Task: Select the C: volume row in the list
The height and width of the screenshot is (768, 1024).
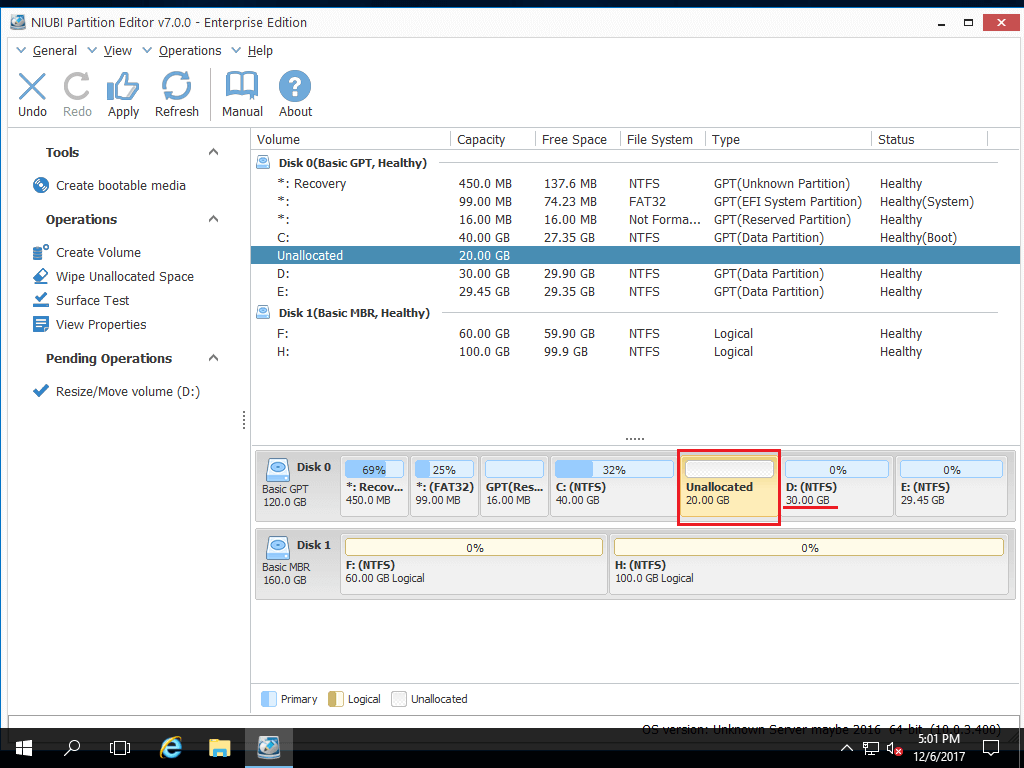Action: [635, 238]
